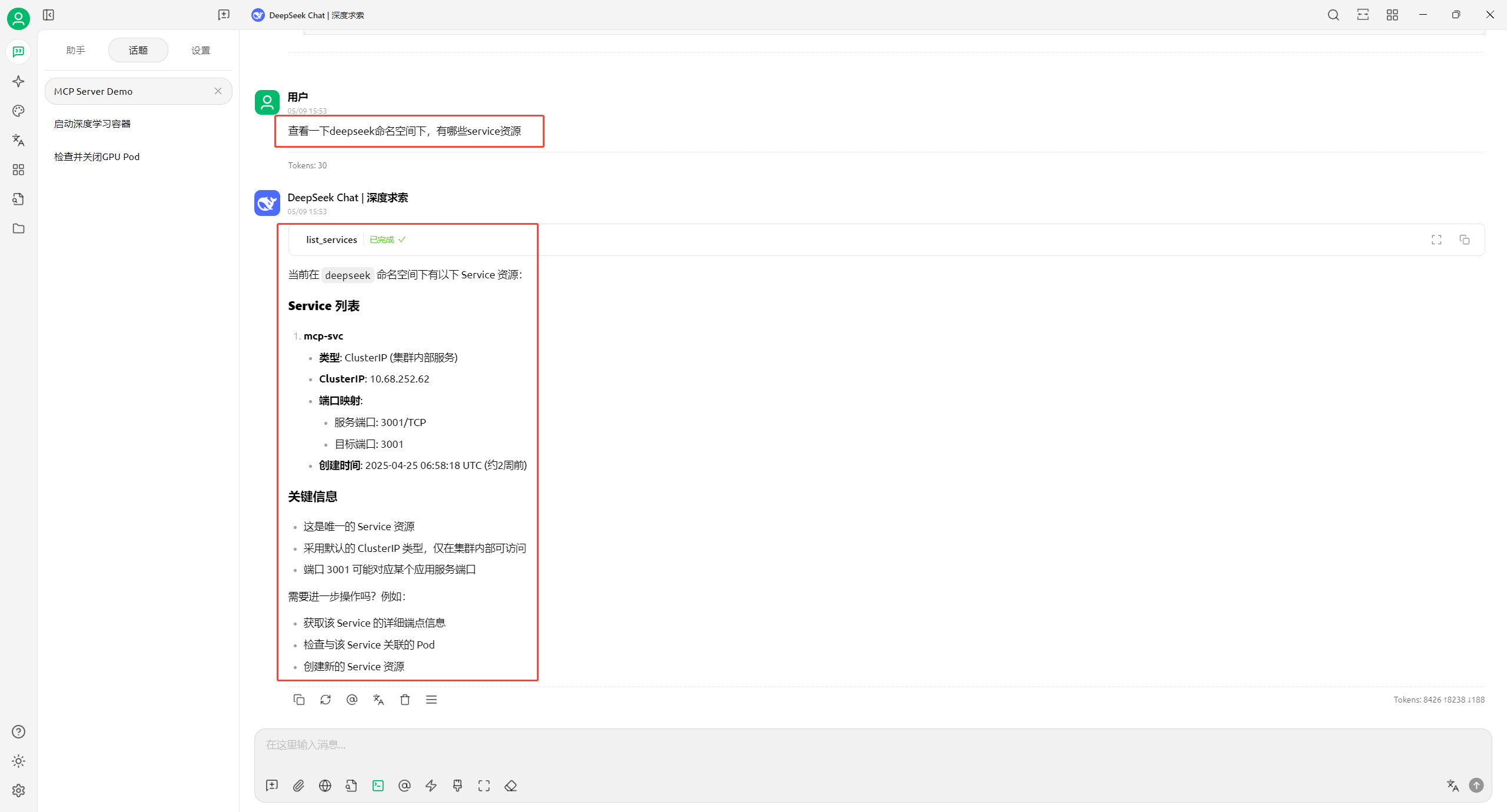Collapse the left sidebar panel

[x=49, y=15]
